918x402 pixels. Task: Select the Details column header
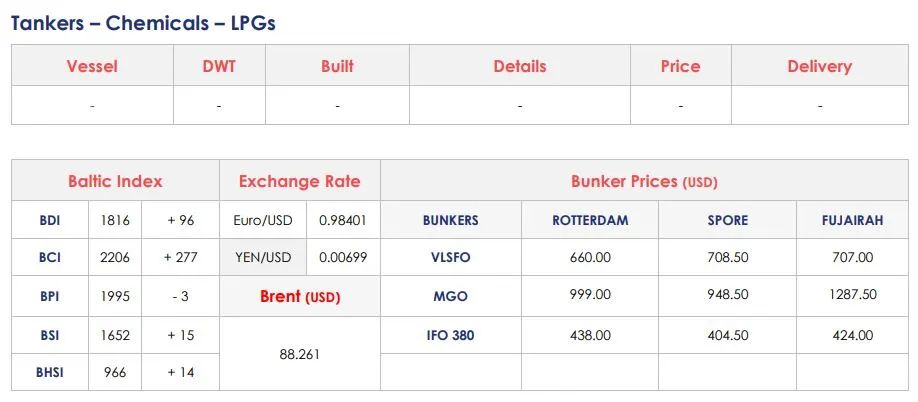[520, 66]
